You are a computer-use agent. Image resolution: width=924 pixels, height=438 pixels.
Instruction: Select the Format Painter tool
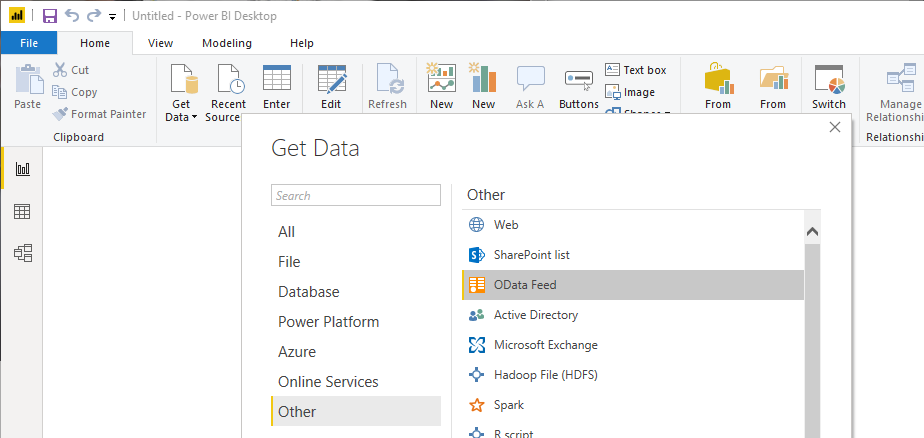point(99,114)
